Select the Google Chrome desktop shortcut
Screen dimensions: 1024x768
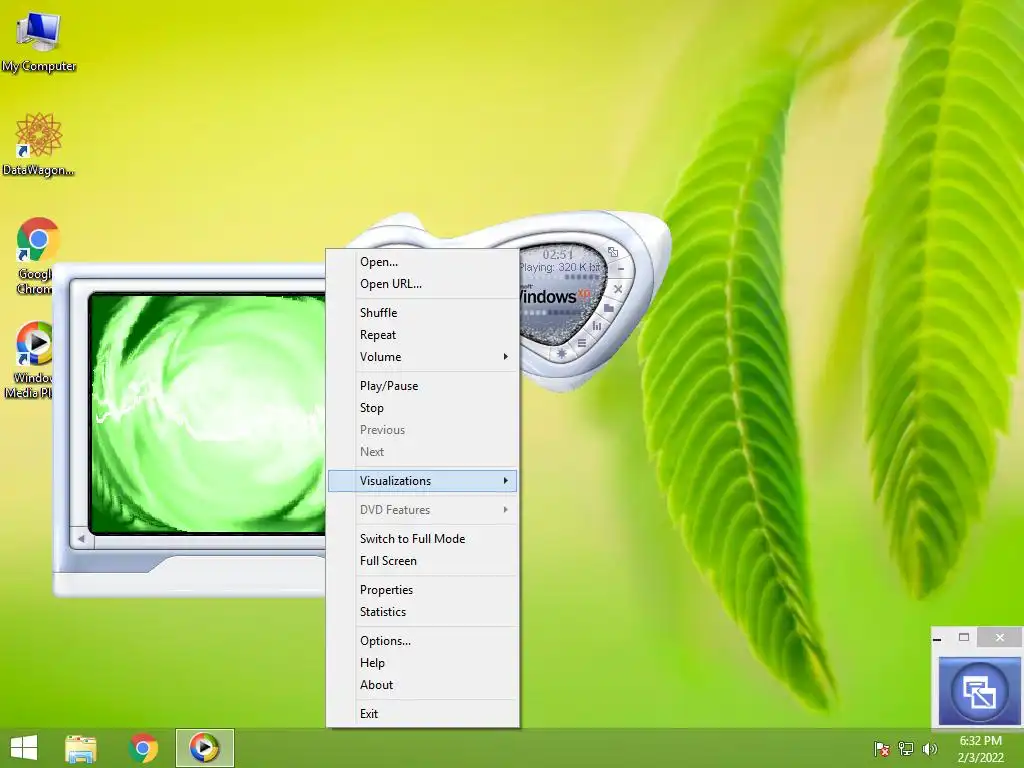pyautogui.click(x=35, y=256)
